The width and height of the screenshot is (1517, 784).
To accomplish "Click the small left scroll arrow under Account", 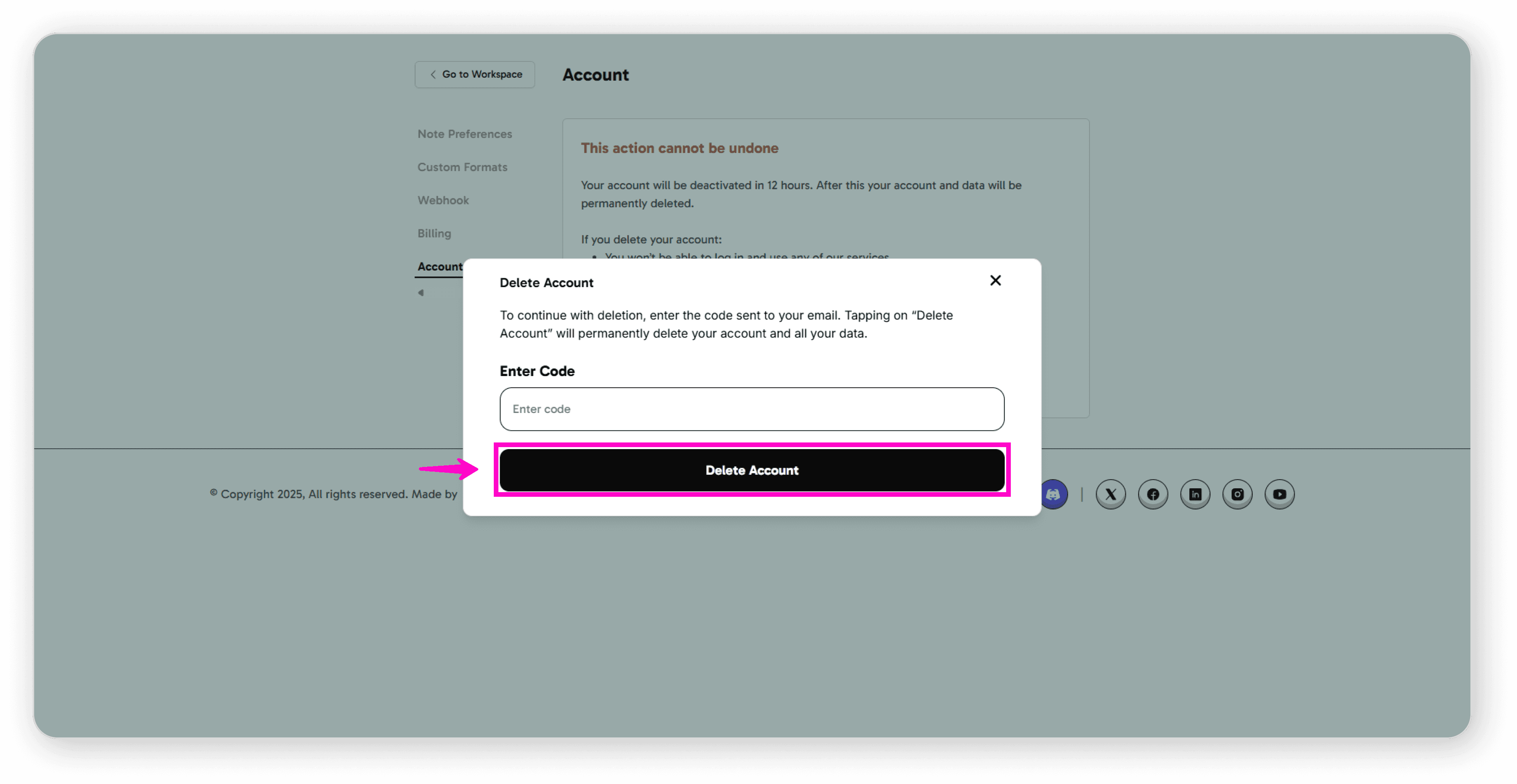I will click(420, 293).
